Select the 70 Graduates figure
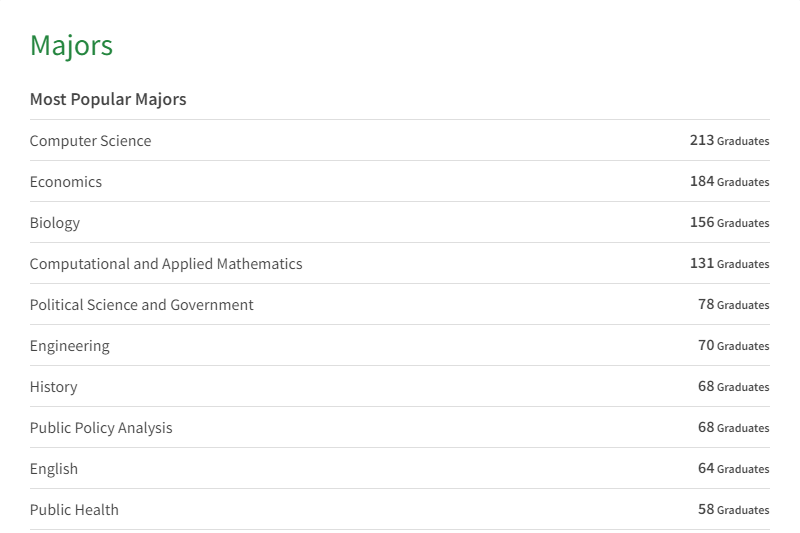 (x=733, y=346)
